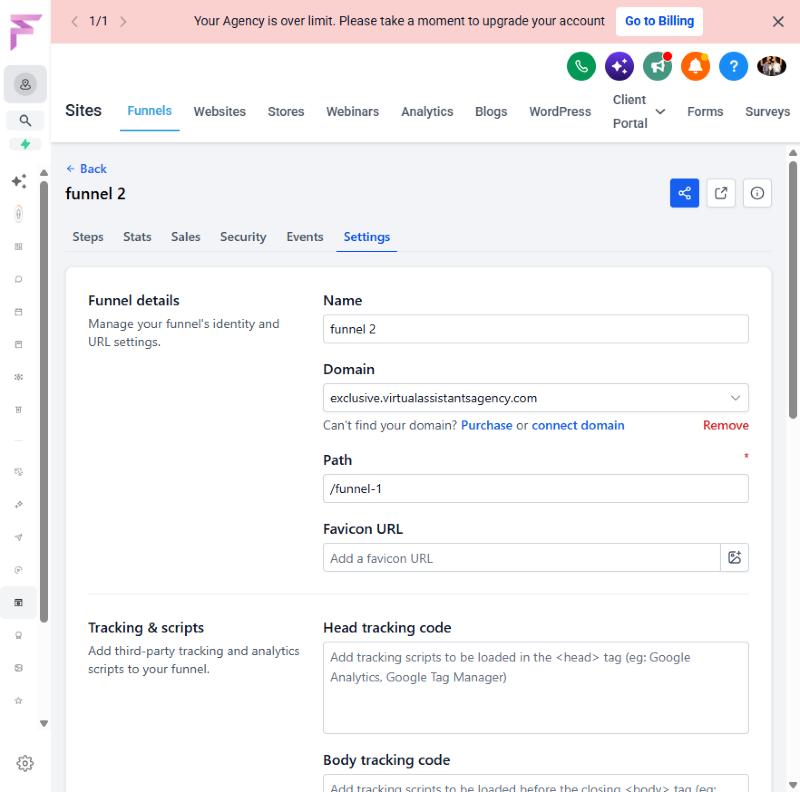The height and width of the screenshot is (792, 800).
Task: Open the chat bubble Conversations sidebar icon
Action: [x=18, y=279]
